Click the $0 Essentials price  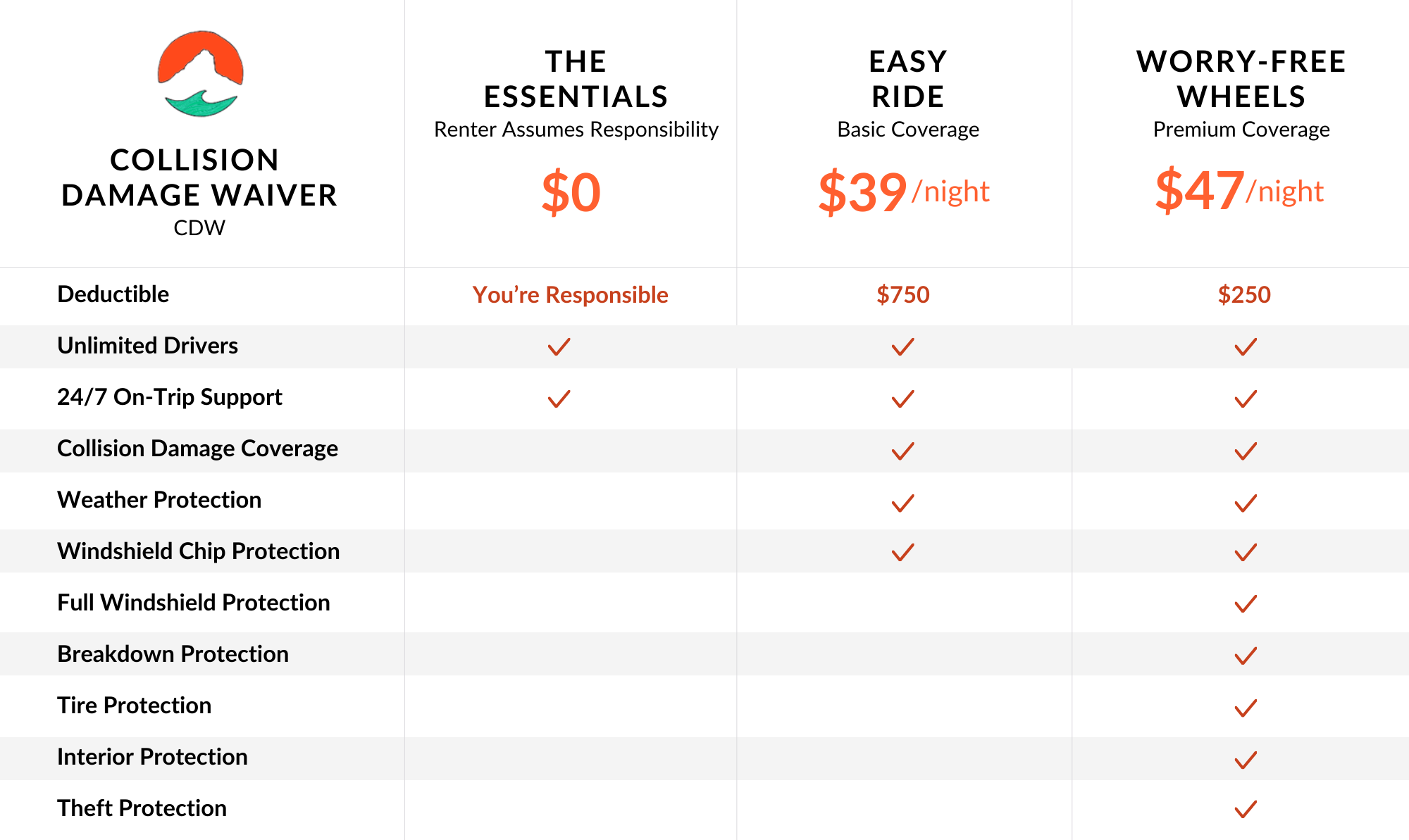[x=571, y=192]
